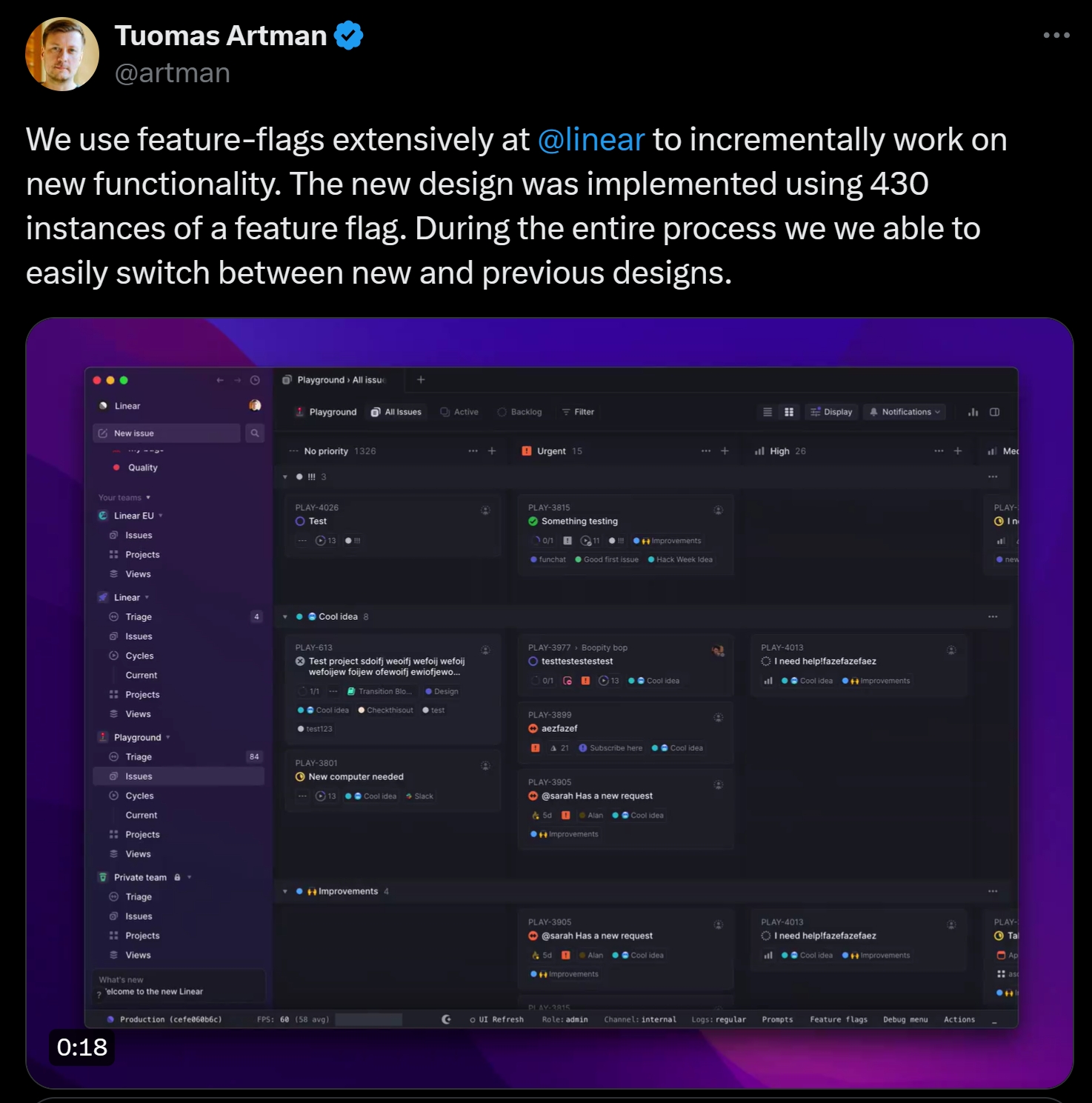Viewport: 1092px width, 1103px height.
Task: Click the Production environment indicator
Action: tap(164, 1020)
